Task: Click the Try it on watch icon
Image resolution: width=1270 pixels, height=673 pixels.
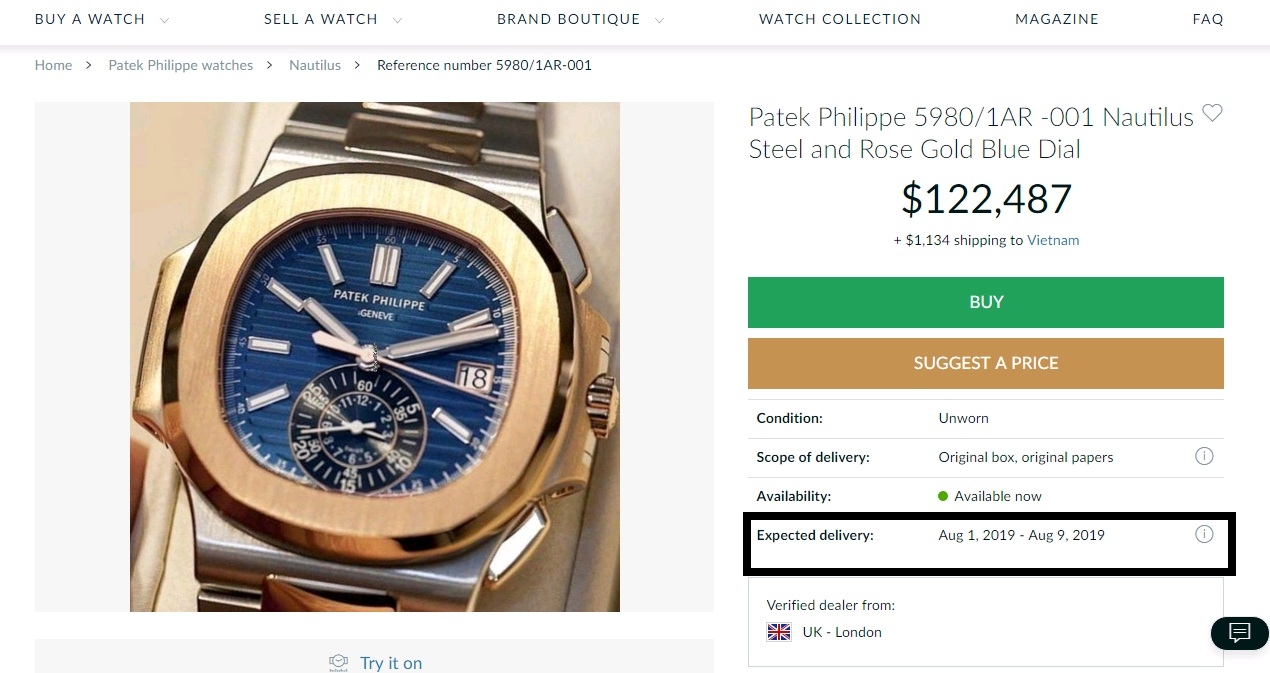Action: [338, 662]
